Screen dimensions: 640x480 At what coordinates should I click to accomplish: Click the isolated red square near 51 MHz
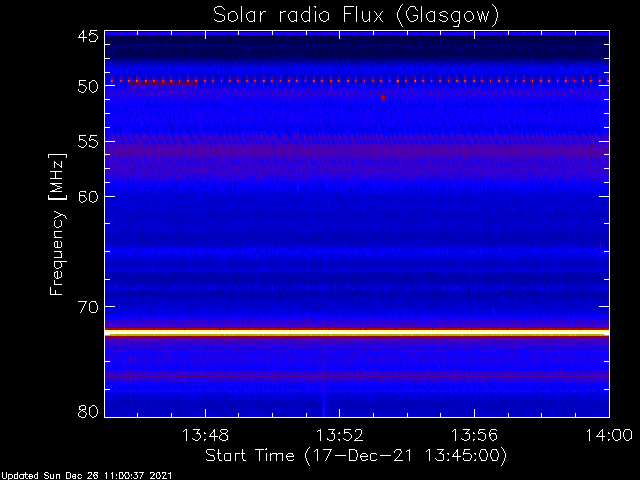tap(383, 98)
